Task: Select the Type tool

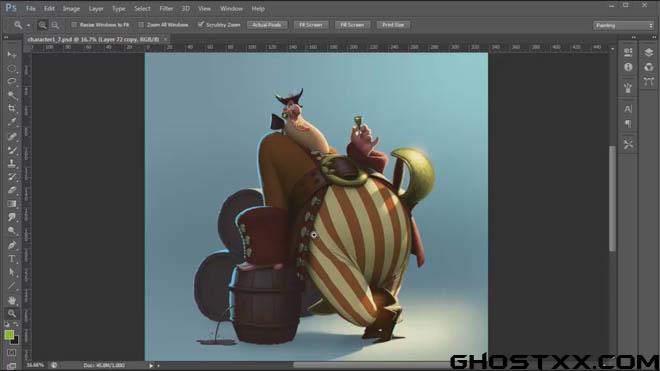Action: point(12,259)
